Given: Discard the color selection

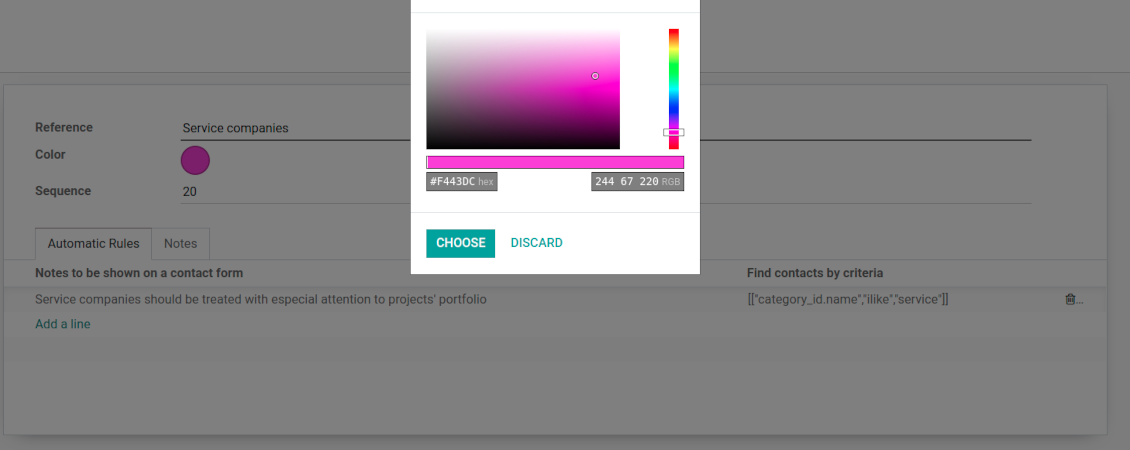Looking at the screenshot, I should 536,243.
